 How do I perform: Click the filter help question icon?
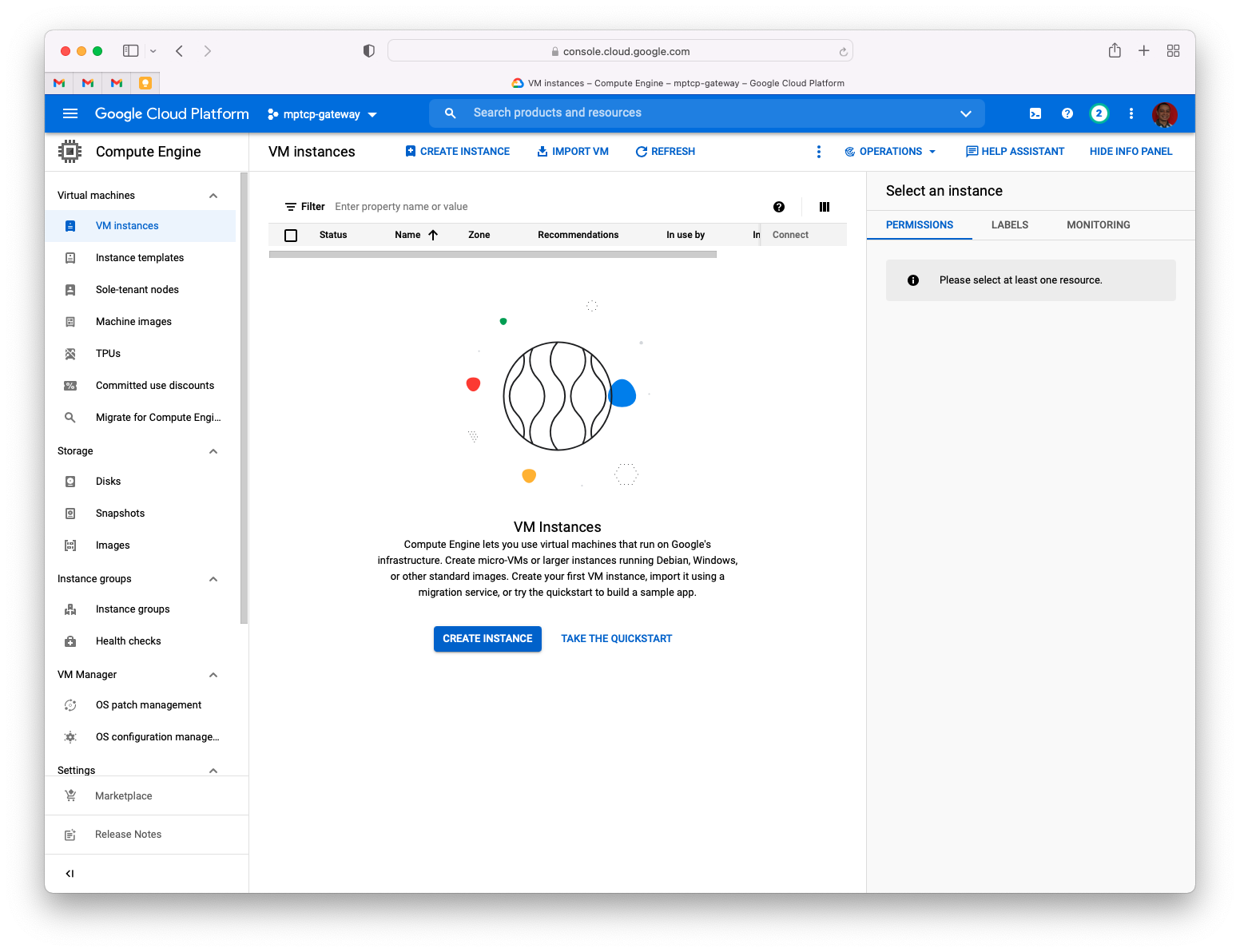[779, 207]
